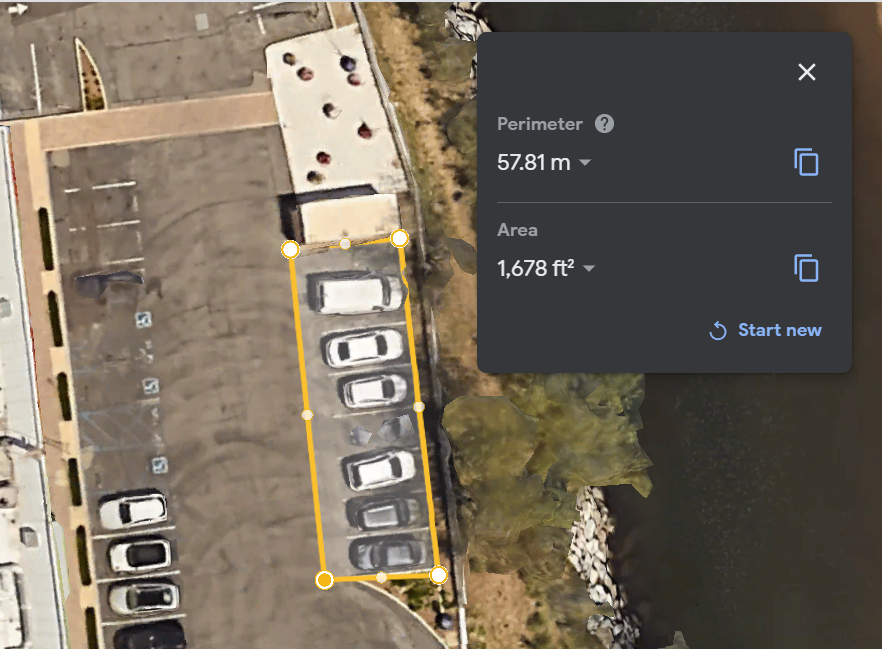
Task: Copy the area value to clipboard
Action: pos(806,268)
